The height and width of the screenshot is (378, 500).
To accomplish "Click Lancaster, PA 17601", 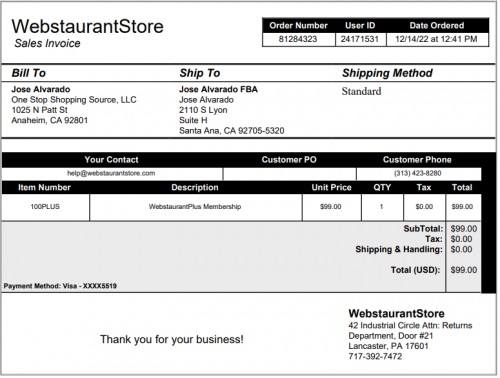I will click(x=388, y=346).
